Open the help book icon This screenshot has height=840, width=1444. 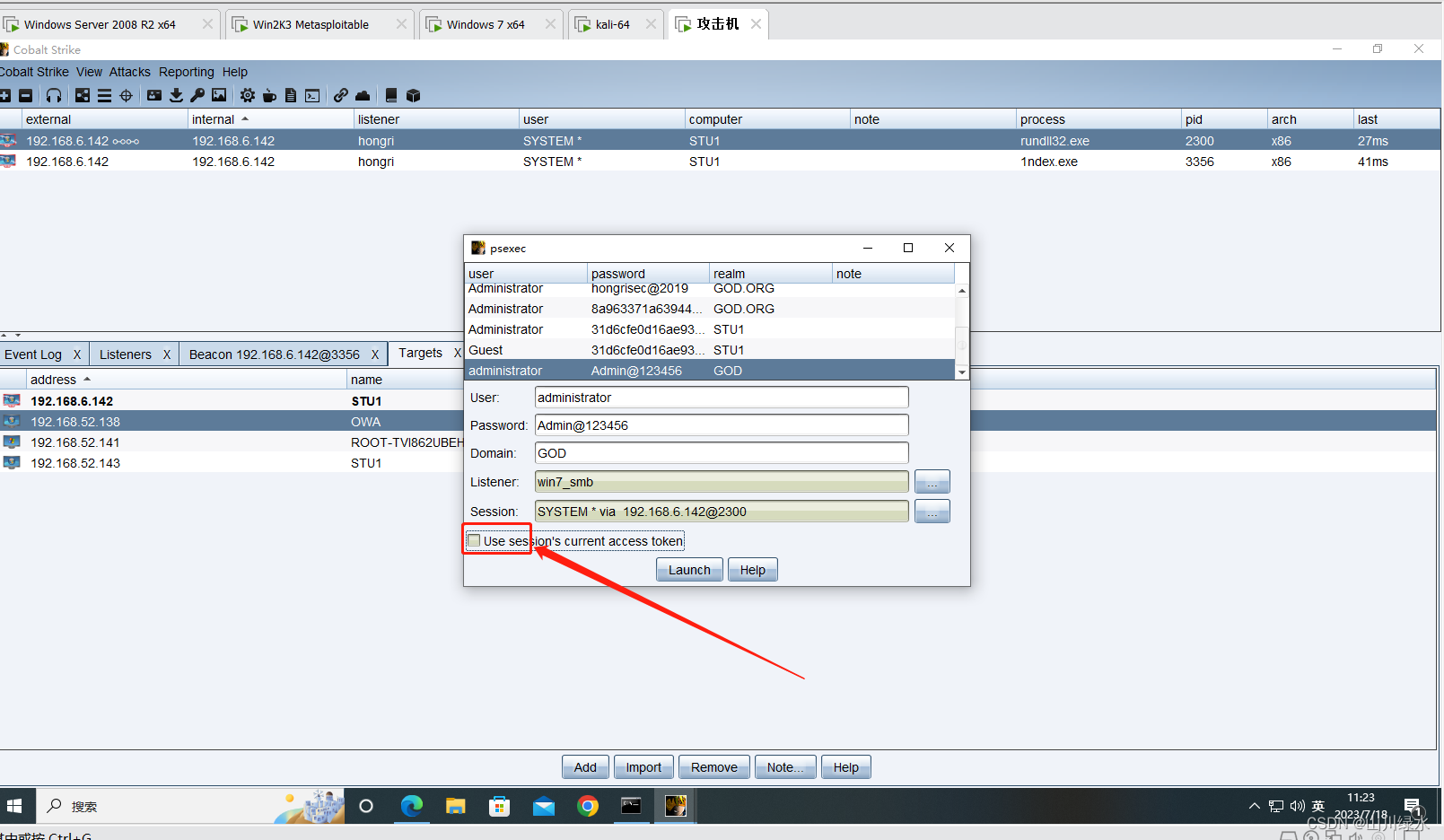coord(391,95)
